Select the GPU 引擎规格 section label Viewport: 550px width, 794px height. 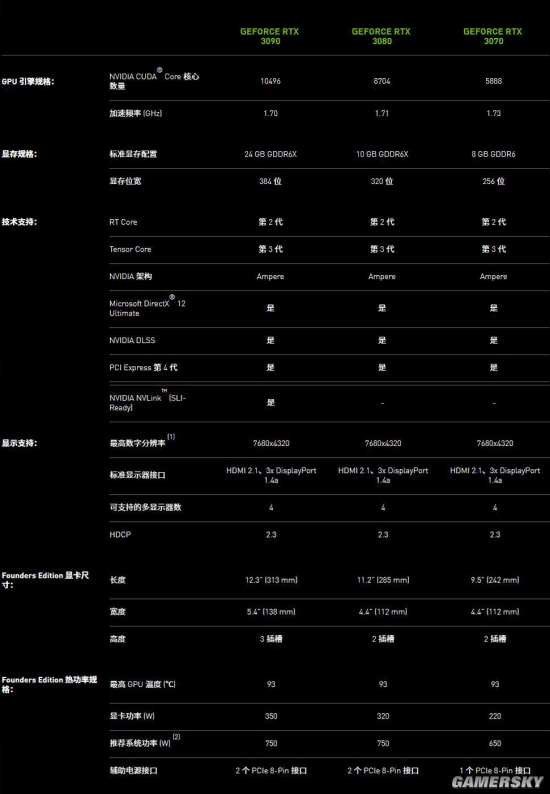[27, 81]
